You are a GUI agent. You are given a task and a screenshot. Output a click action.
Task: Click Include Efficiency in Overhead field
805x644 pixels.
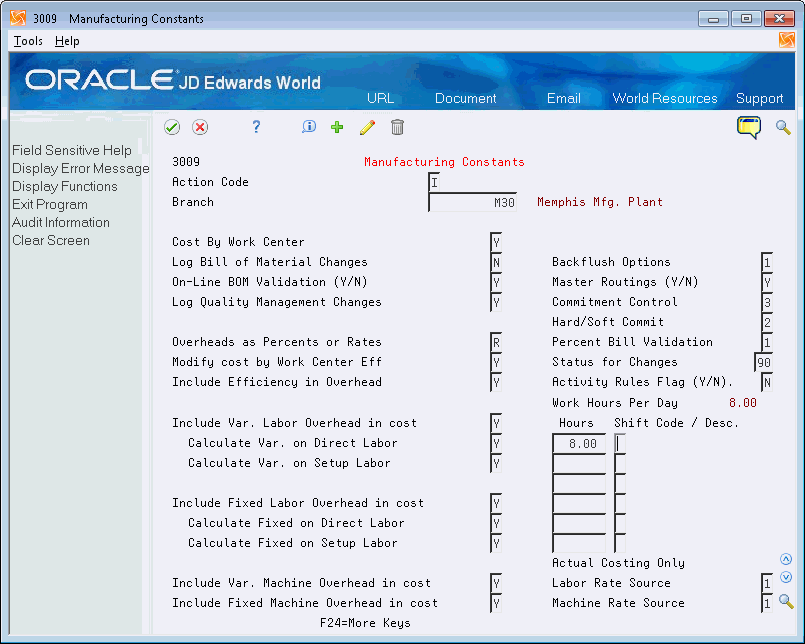(496, 383)
